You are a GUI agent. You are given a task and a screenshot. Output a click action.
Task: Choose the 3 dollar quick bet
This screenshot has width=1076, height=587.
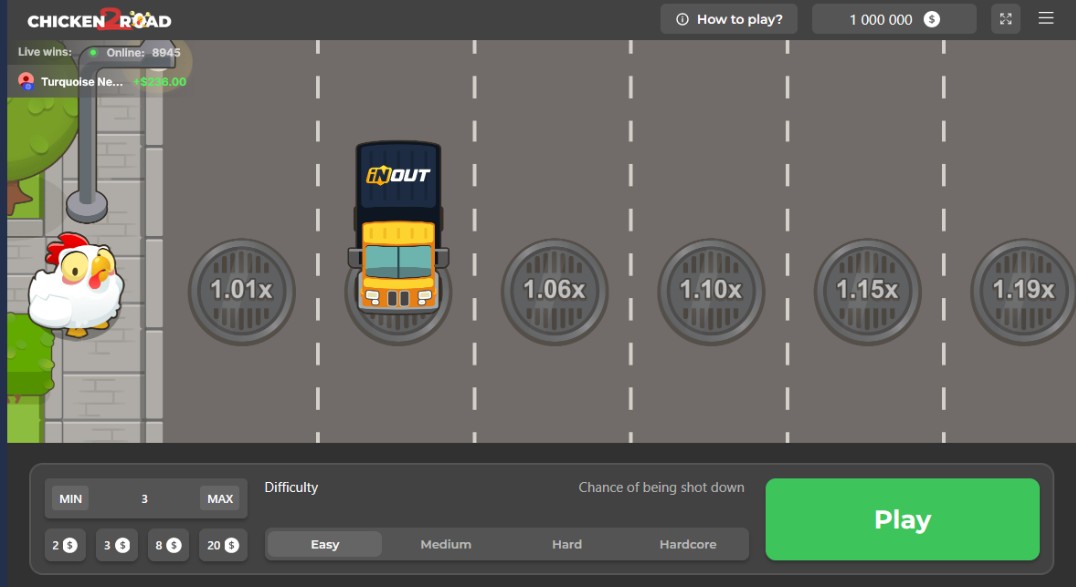pyautogui.click(x=117, y=545)
